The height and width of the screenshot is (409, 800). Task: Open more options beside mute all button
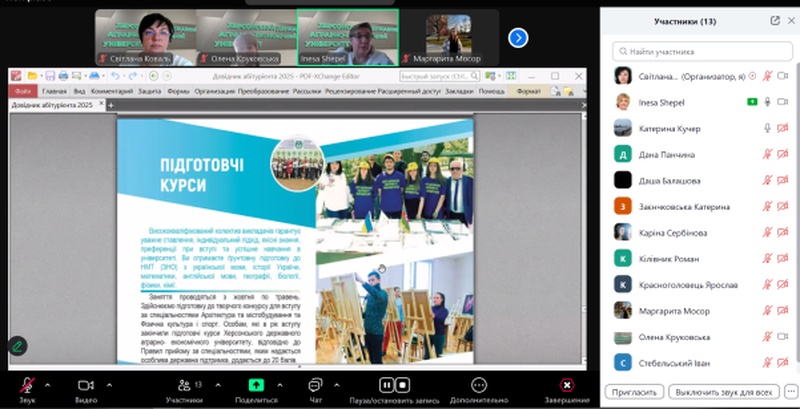tap(790, 392)
